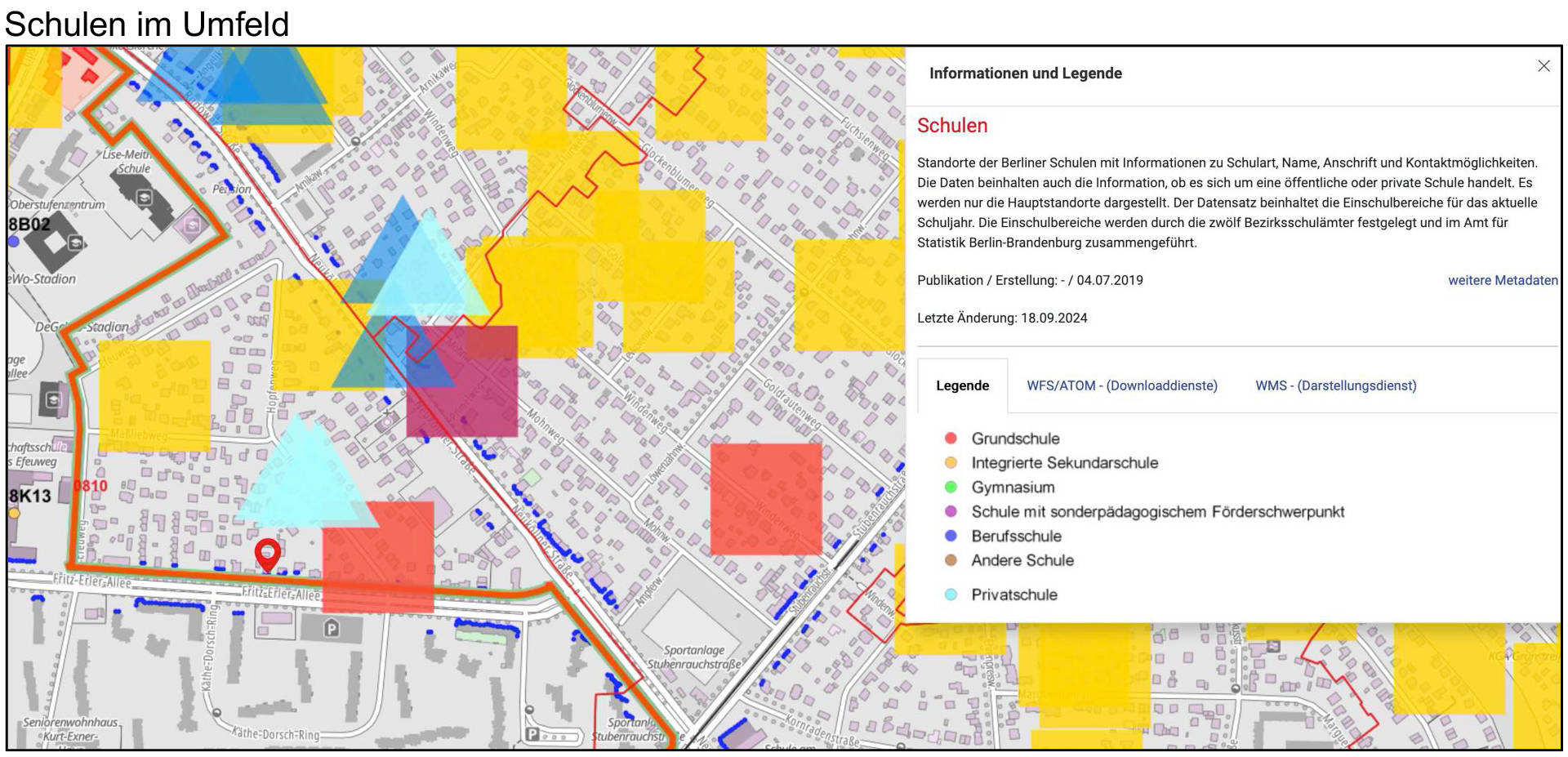Close the Informationen und Legende panel
Image resolution: width=1568 pixels, height=757 pixels.
[1543, 66]
